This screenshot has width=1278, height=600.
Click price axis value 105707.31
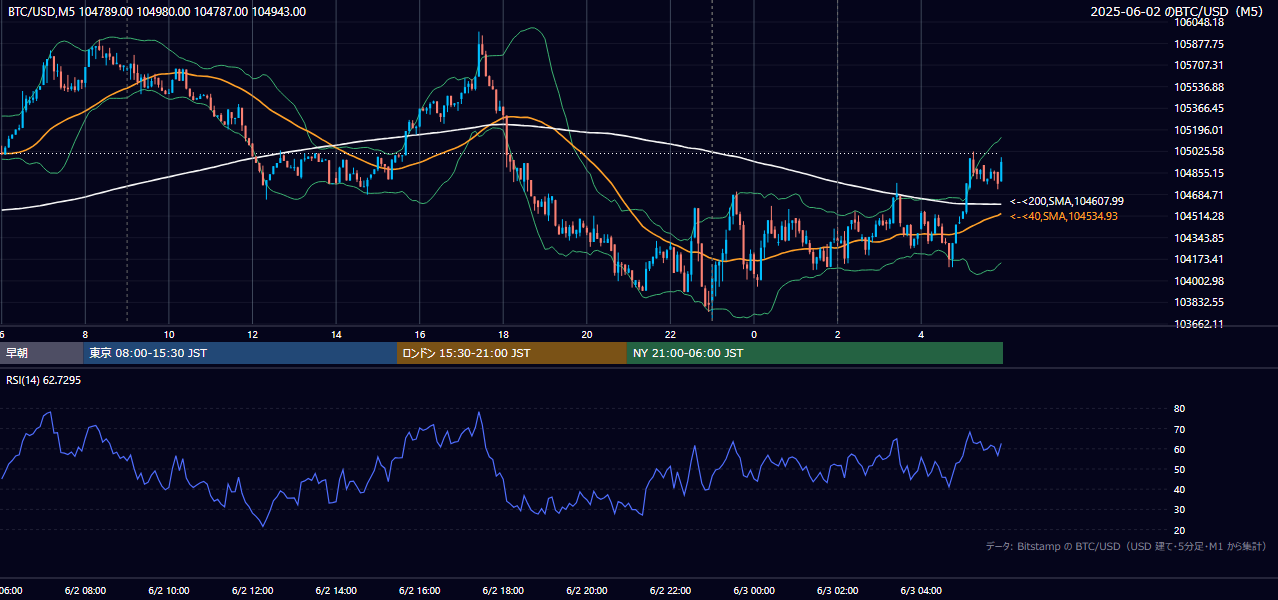1200,65
